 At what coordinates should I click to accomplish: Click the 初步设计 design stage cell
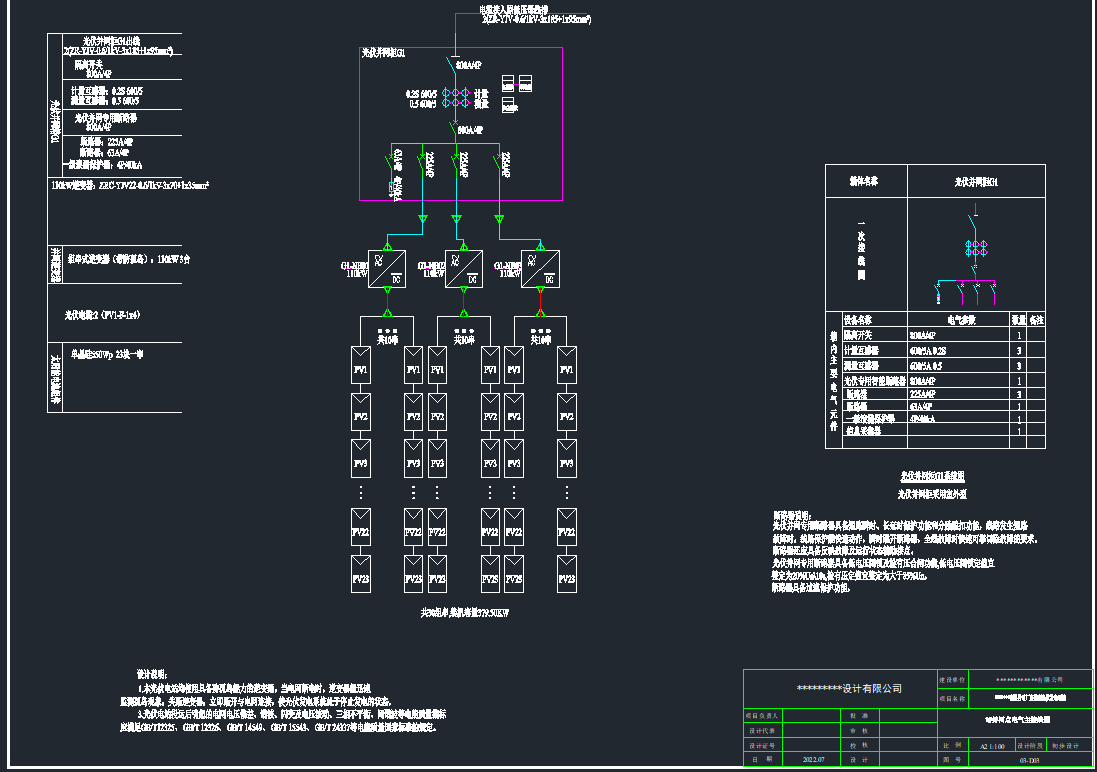(1066, 746)
